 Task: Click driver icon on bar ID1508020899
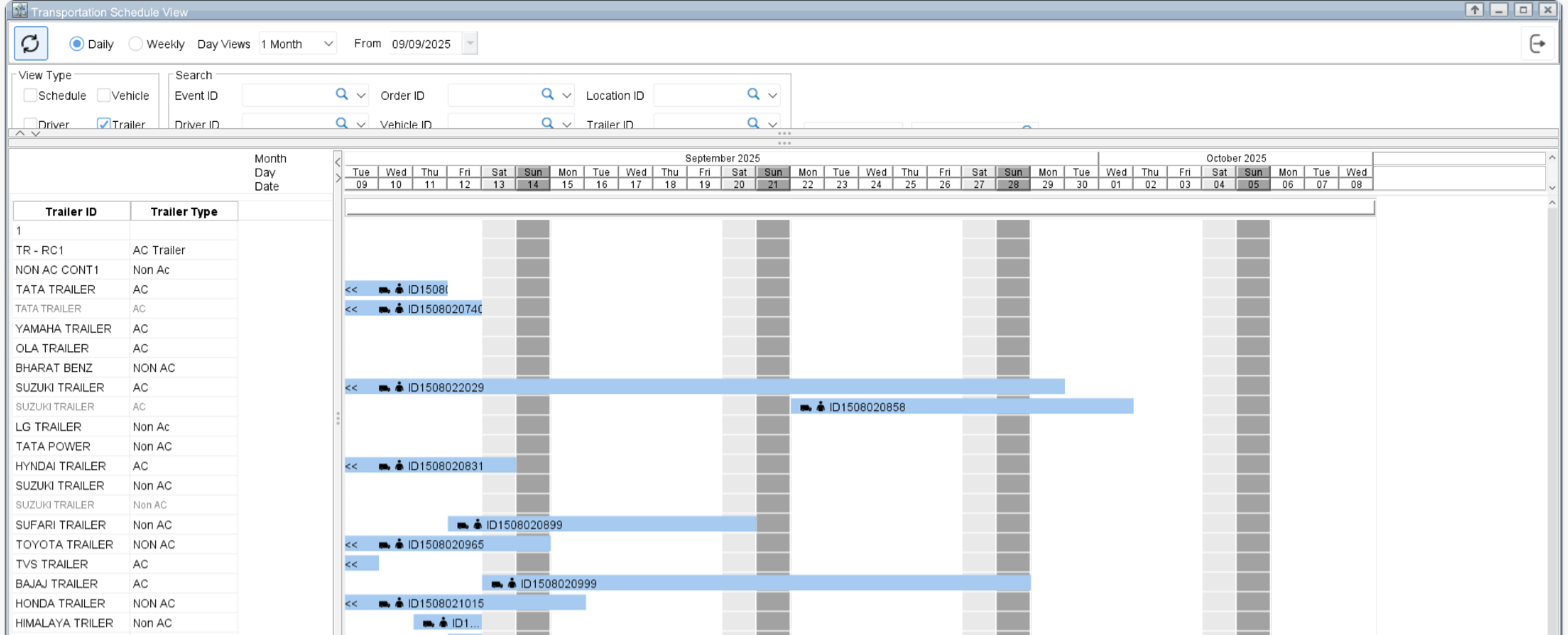(x=478, y=524)
